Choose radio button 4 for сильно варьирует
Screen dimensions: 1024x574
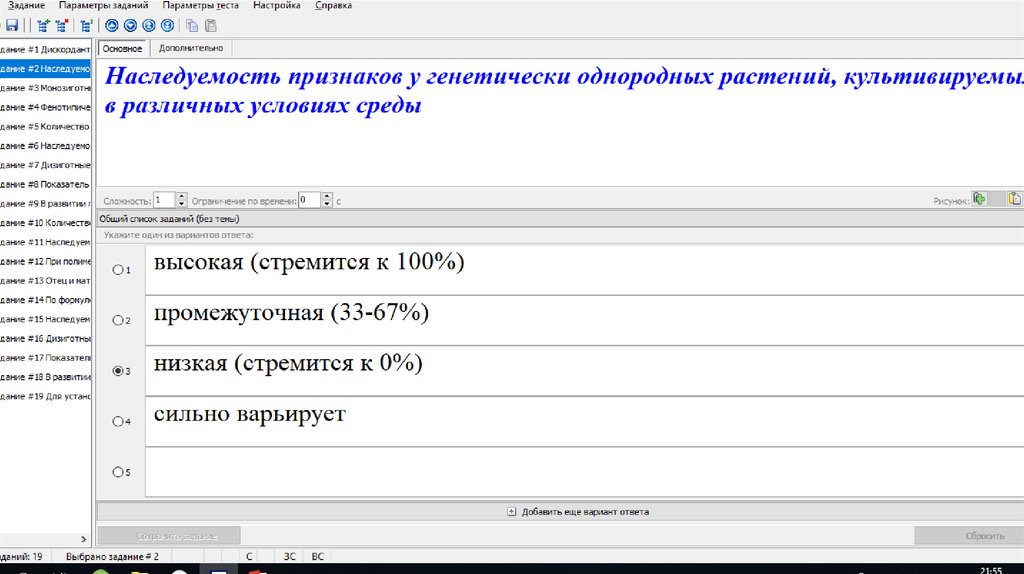pyautogui.click(x=118, y=422)
